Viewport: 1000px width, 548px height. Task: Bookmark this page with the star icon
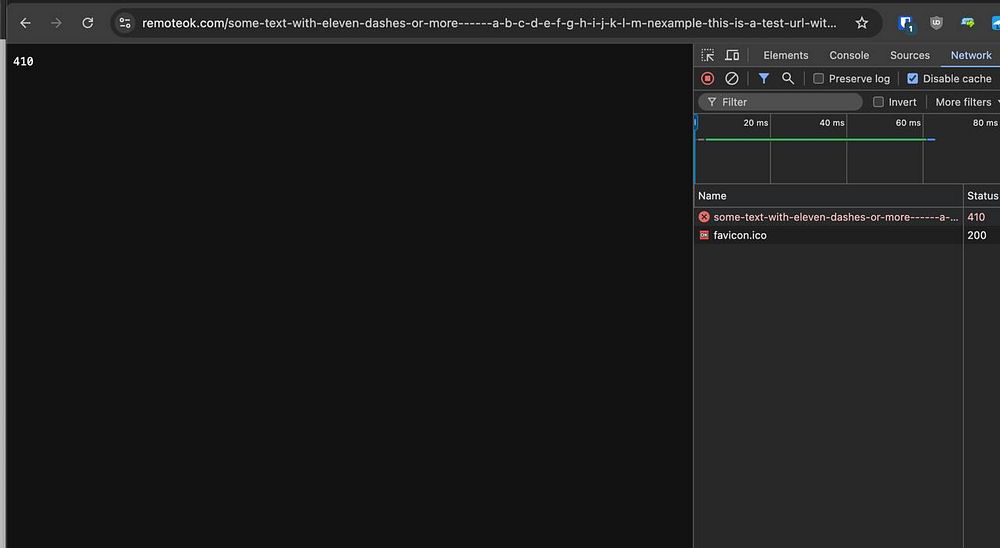862,23
